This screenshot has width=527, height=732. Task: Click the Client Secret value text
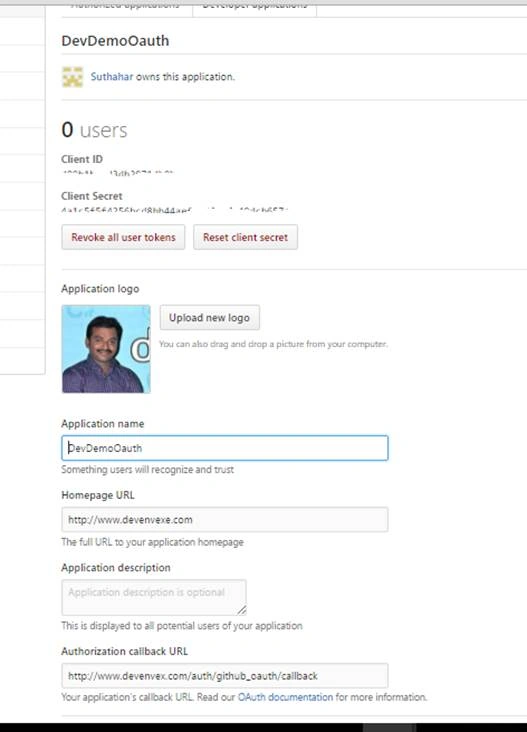click(x=175, y=210)
